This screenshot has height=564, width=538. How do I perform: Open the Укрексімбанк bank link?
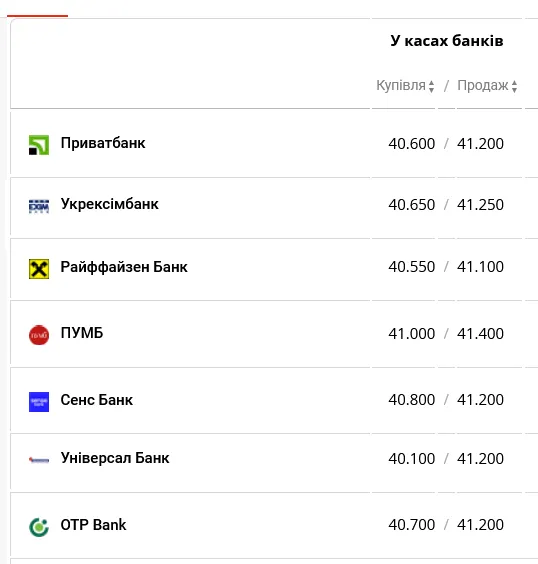coord(109,204)
